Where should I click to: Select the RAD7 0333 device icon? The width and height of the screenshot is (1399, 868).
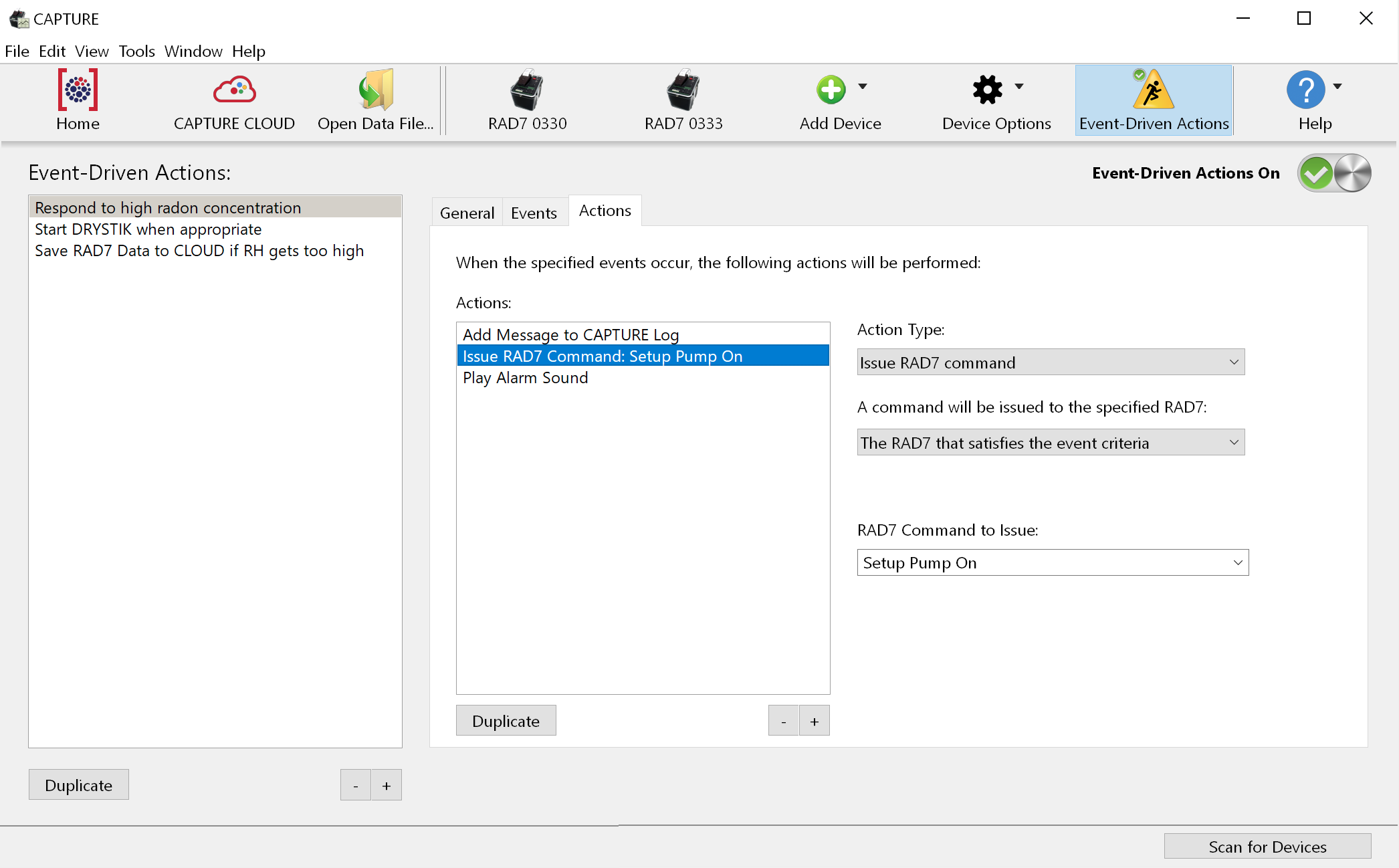(x=683, y=90)
